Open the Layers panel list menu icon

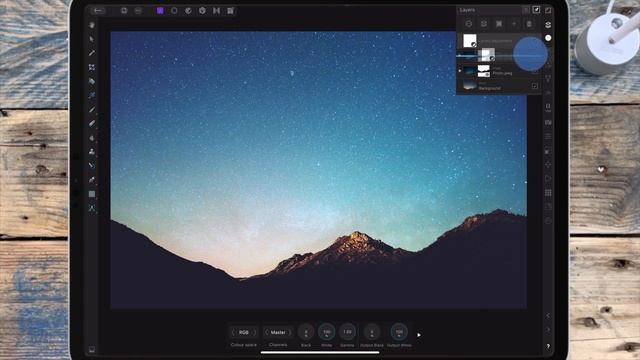click(x=526, y=10)
